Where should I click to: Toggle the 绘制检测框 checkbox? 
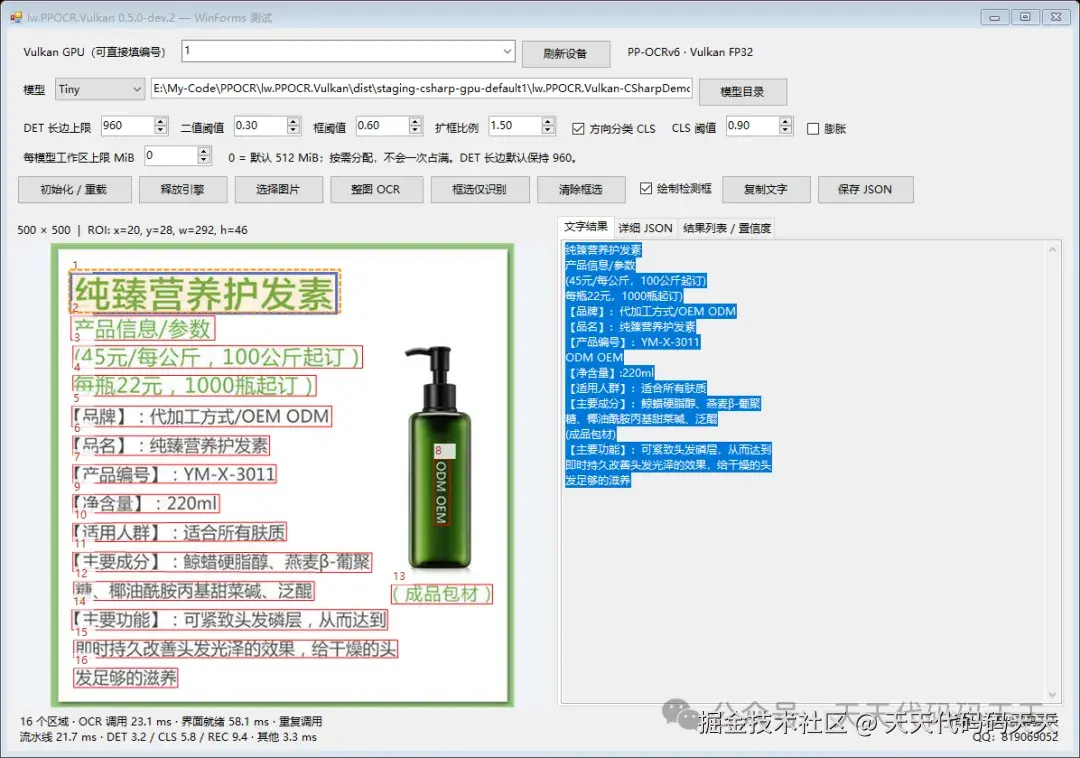(646, 188)
